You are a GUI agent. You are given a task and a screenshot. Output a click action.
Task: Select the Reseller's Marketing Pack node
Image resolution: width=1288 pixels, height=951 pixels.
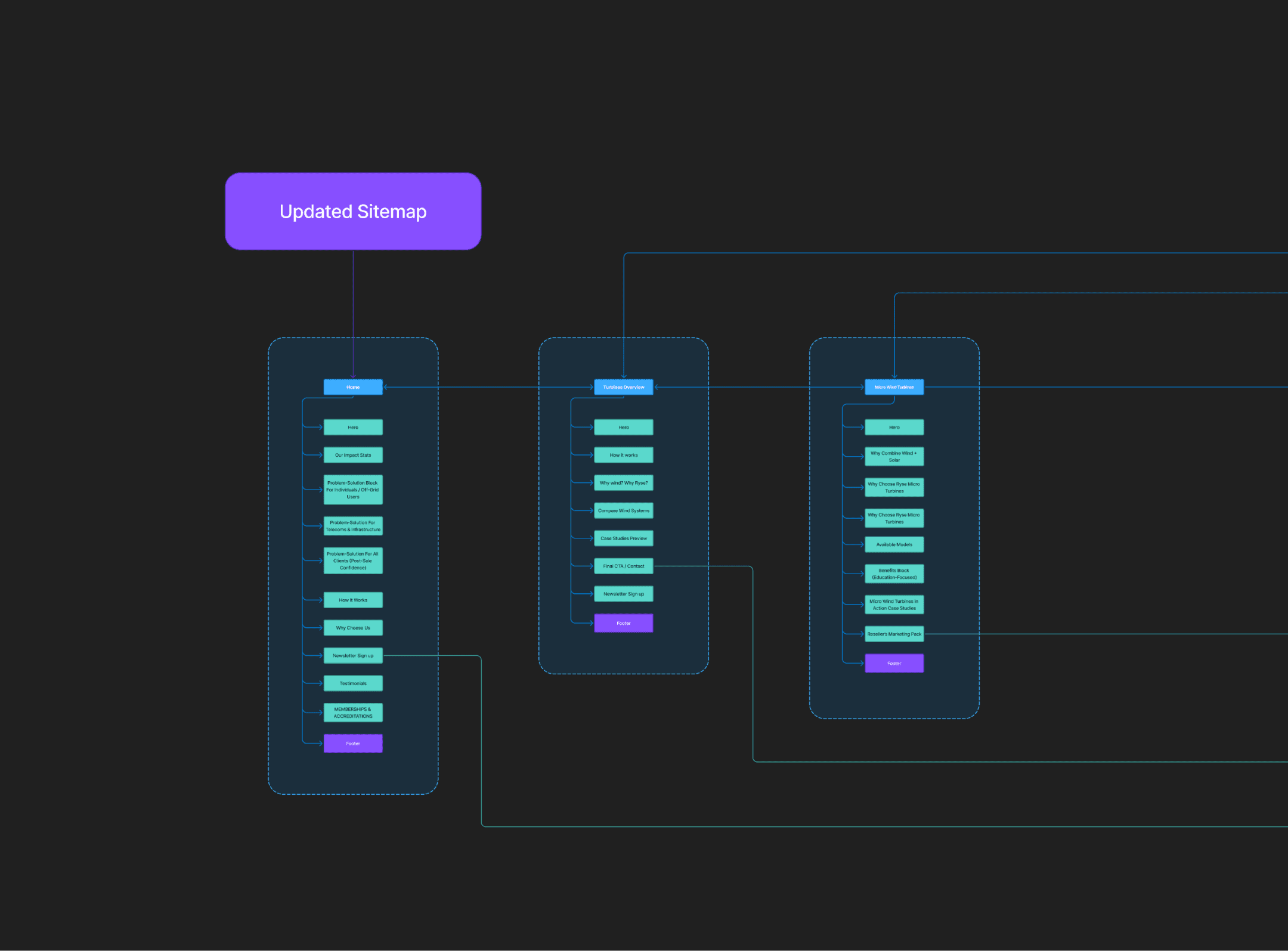(x=894, y=634)
